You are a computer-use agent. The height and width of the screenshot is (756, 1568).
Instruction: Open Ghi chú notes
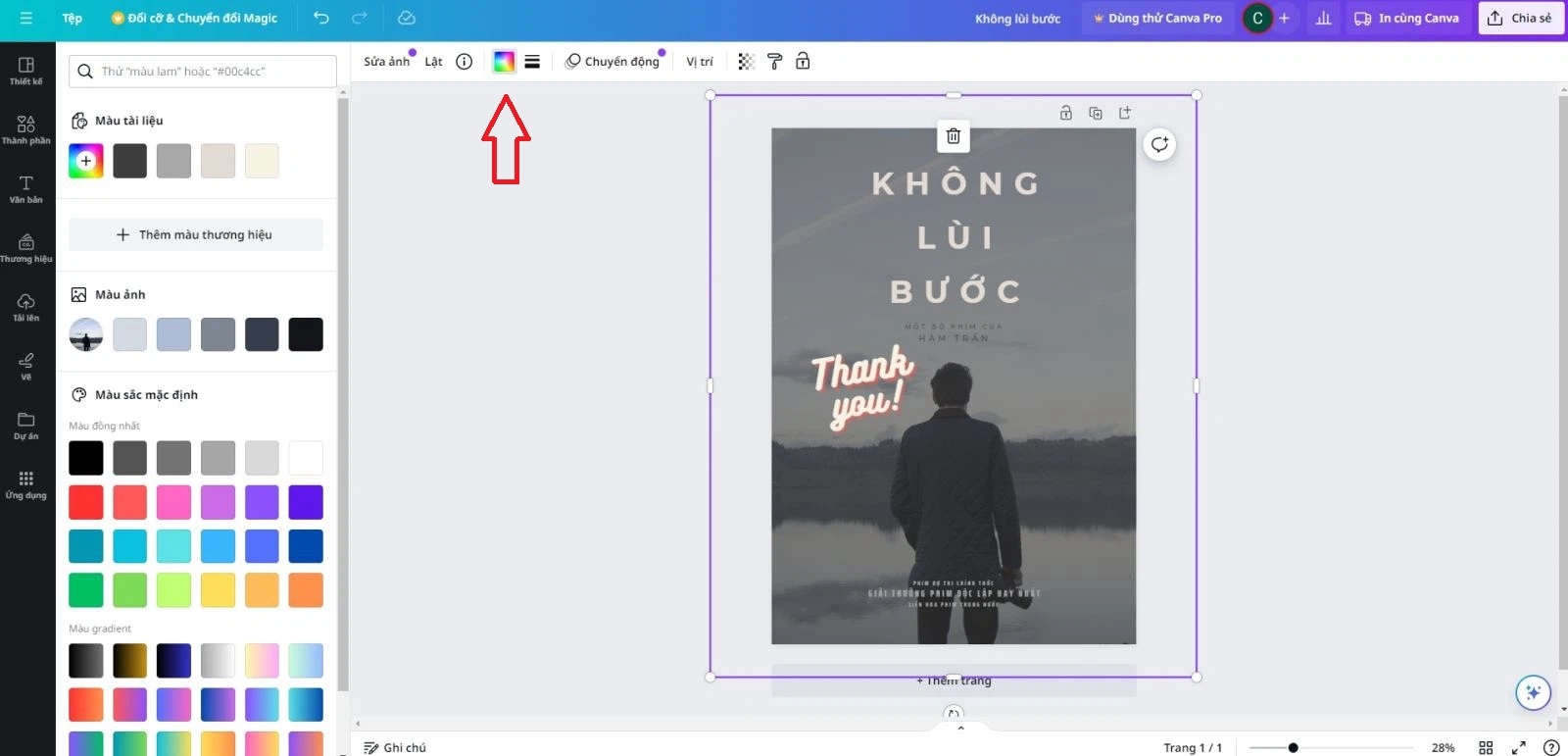pyautogui.click(x=395, y=747)
